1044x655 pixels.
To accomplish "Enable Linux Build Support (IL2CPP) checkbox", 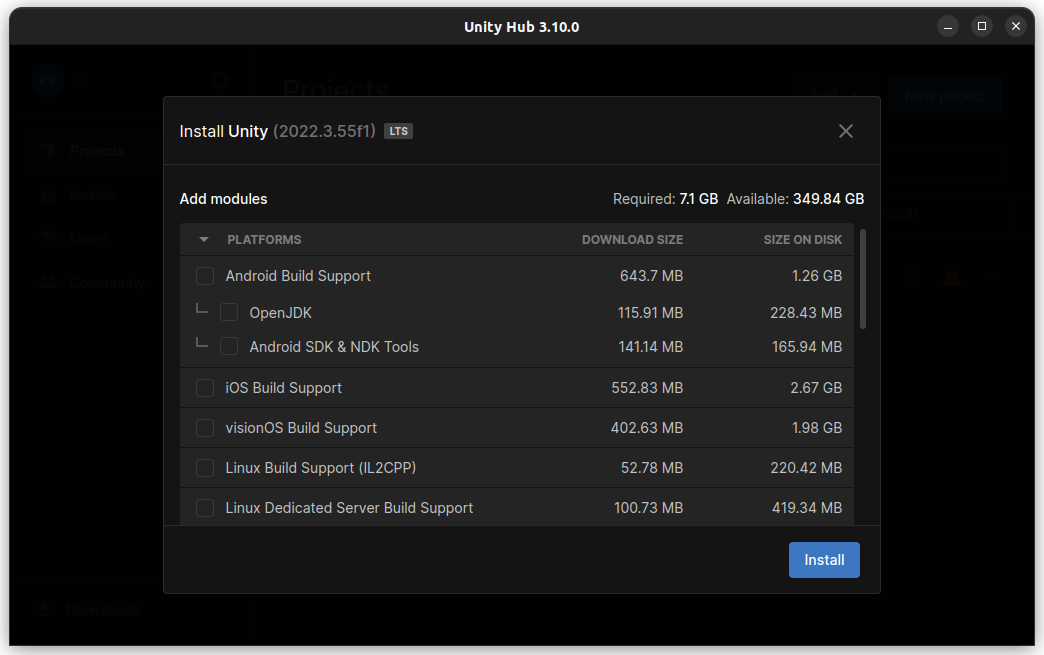I will pos(205,468).
